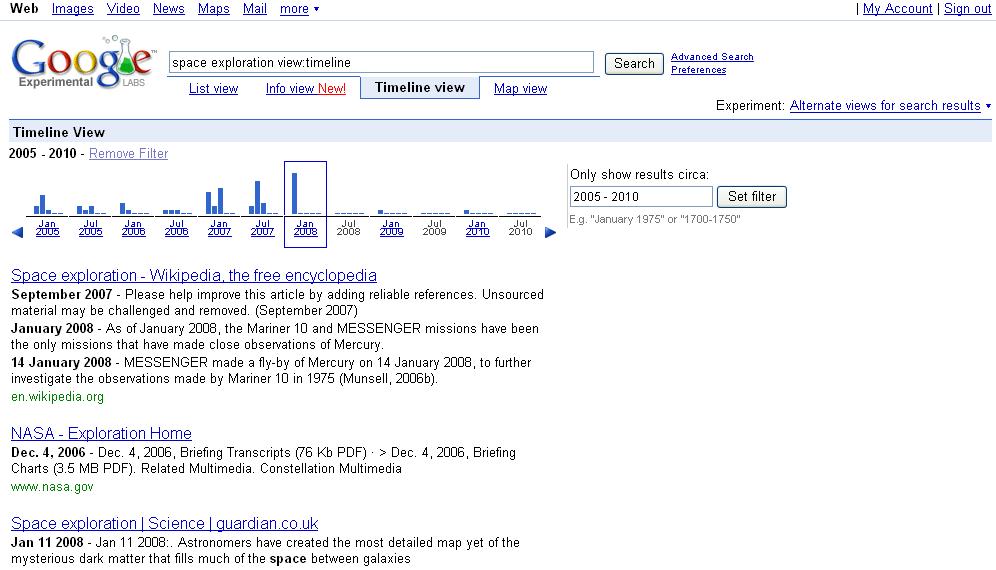Click the tallest bar above Jul 2007
The width and height of the screenshot is (996, 570).
[x=258, y=198]
